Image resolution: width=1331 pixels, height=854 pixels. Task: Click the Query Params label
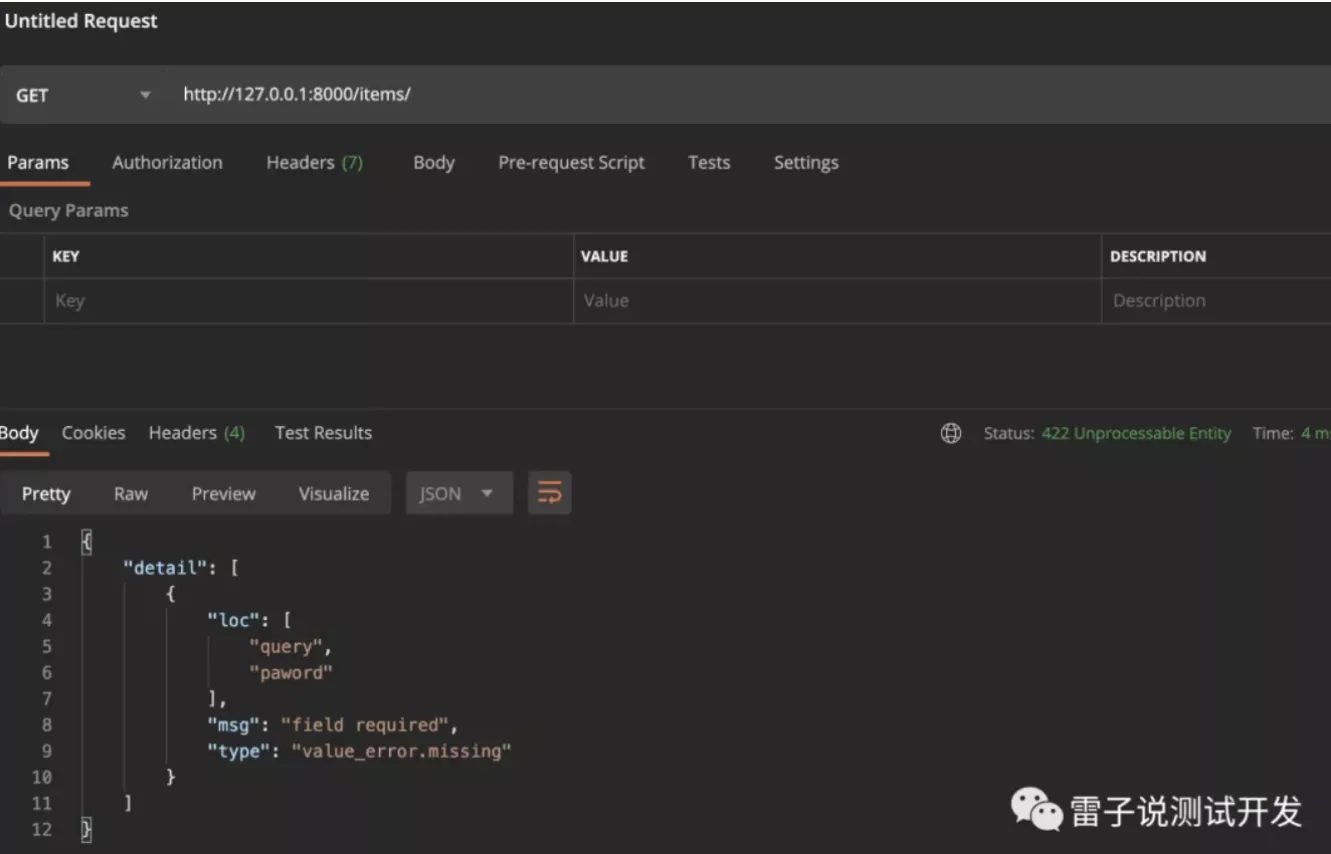pyautogui.click(x=68, y=210)
